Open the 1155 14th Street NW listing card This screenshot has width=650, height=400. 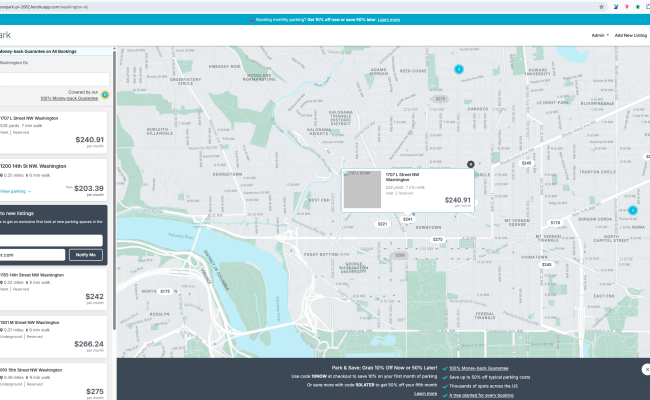click(53, 289)
